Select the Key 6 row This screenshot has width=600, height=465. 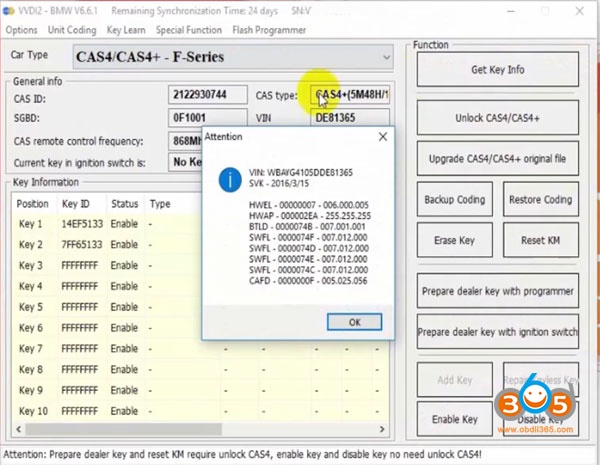[107, 328]
